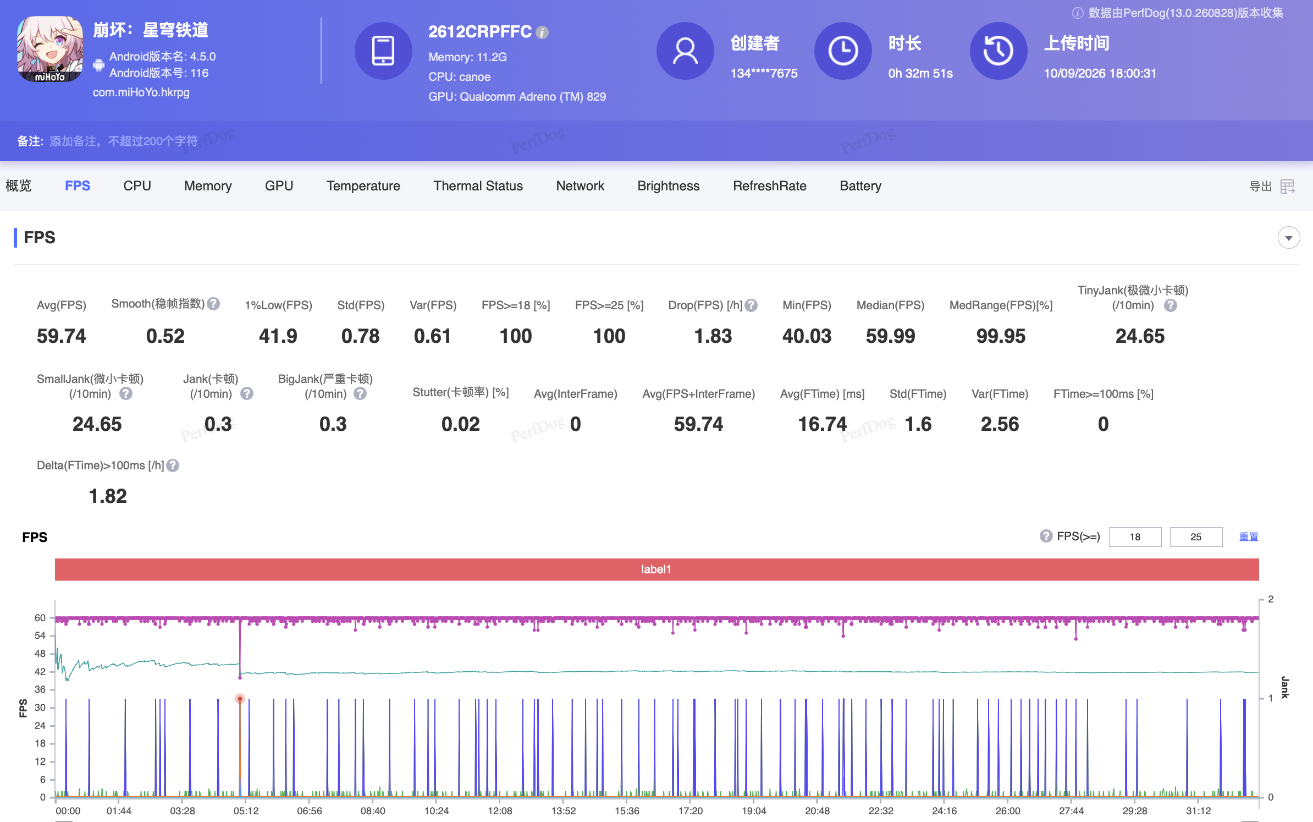Click the creator ID 134****7675
Image resolution: width=1313 pixels, height=822 pixels.
(x=764, y=73)
